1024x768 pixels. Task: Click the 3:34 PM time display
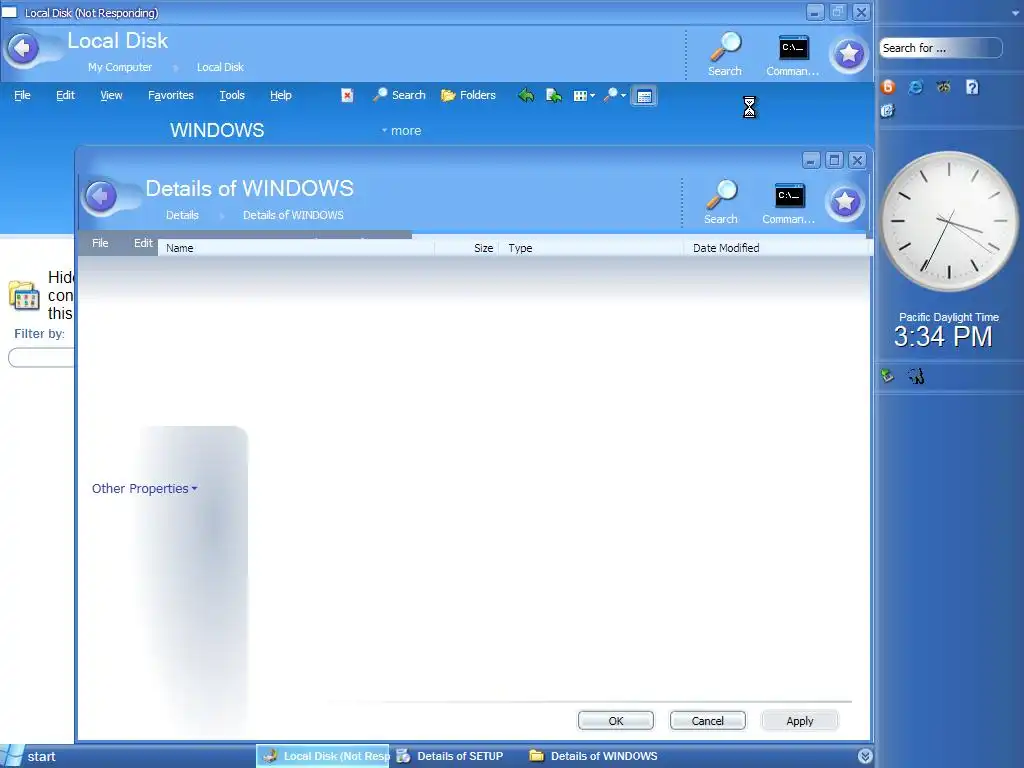(x=943, y=337)
